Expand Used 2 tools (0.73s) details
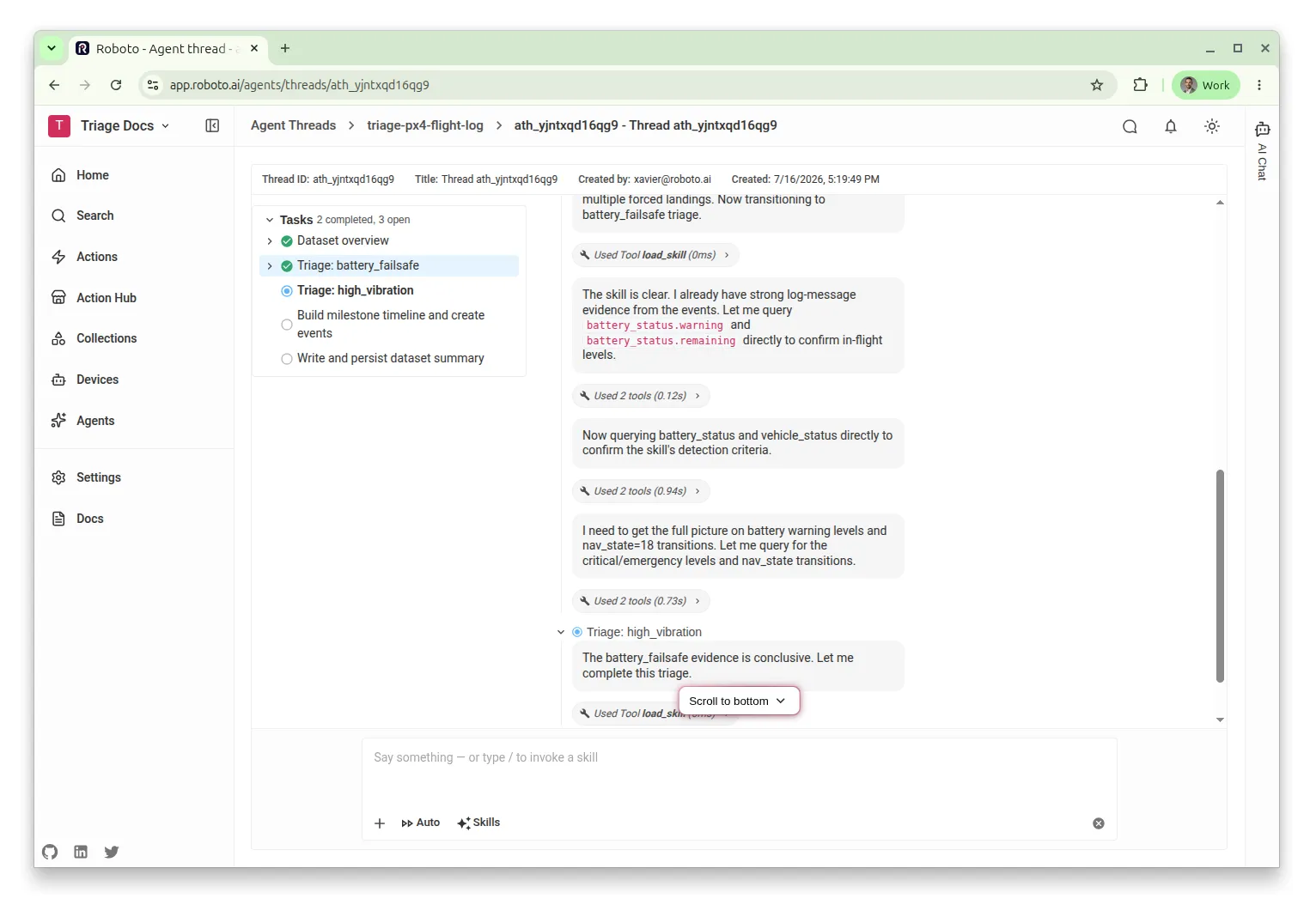Image resolution: width=1316 pixels, height=905 pixels. [641, 601]
